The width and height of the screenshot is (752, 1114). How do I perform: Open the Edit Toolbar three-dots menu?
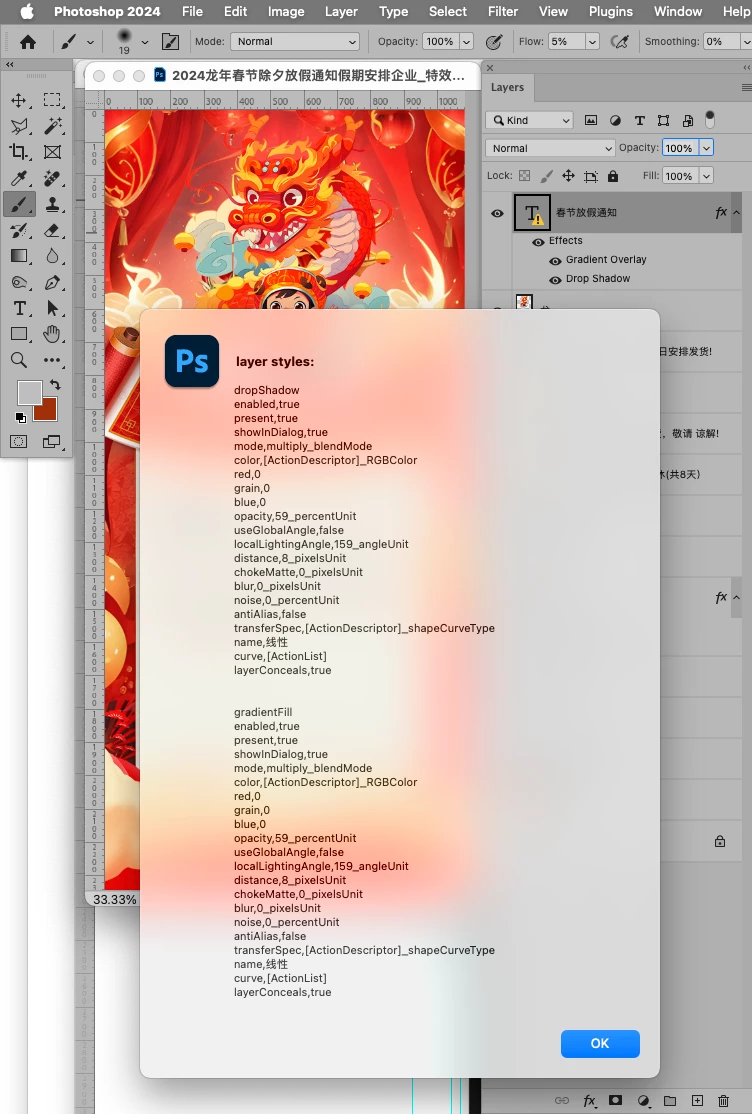(52, 360)
